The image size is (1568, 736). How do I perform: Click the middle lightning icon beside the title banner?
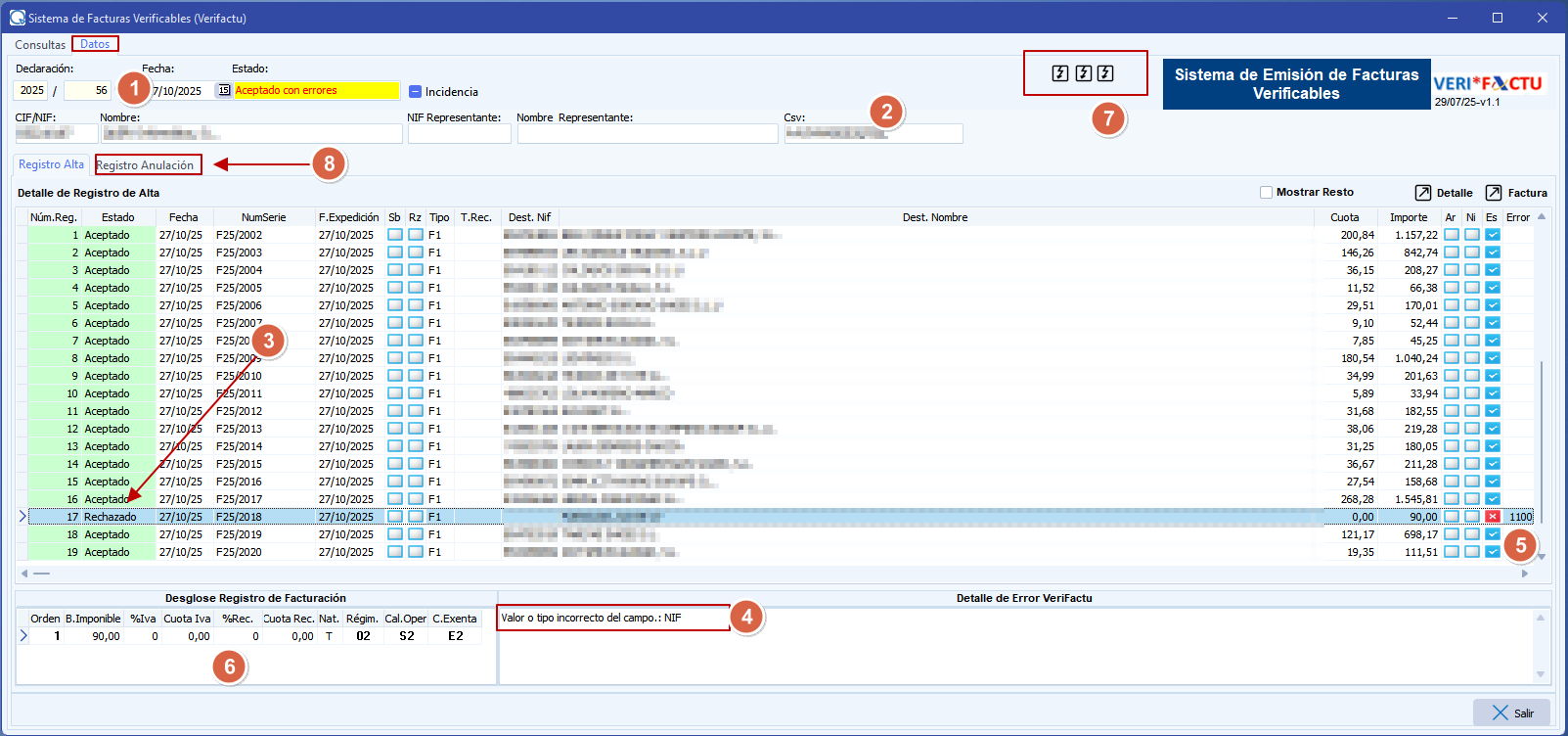tap(1084, 73)
